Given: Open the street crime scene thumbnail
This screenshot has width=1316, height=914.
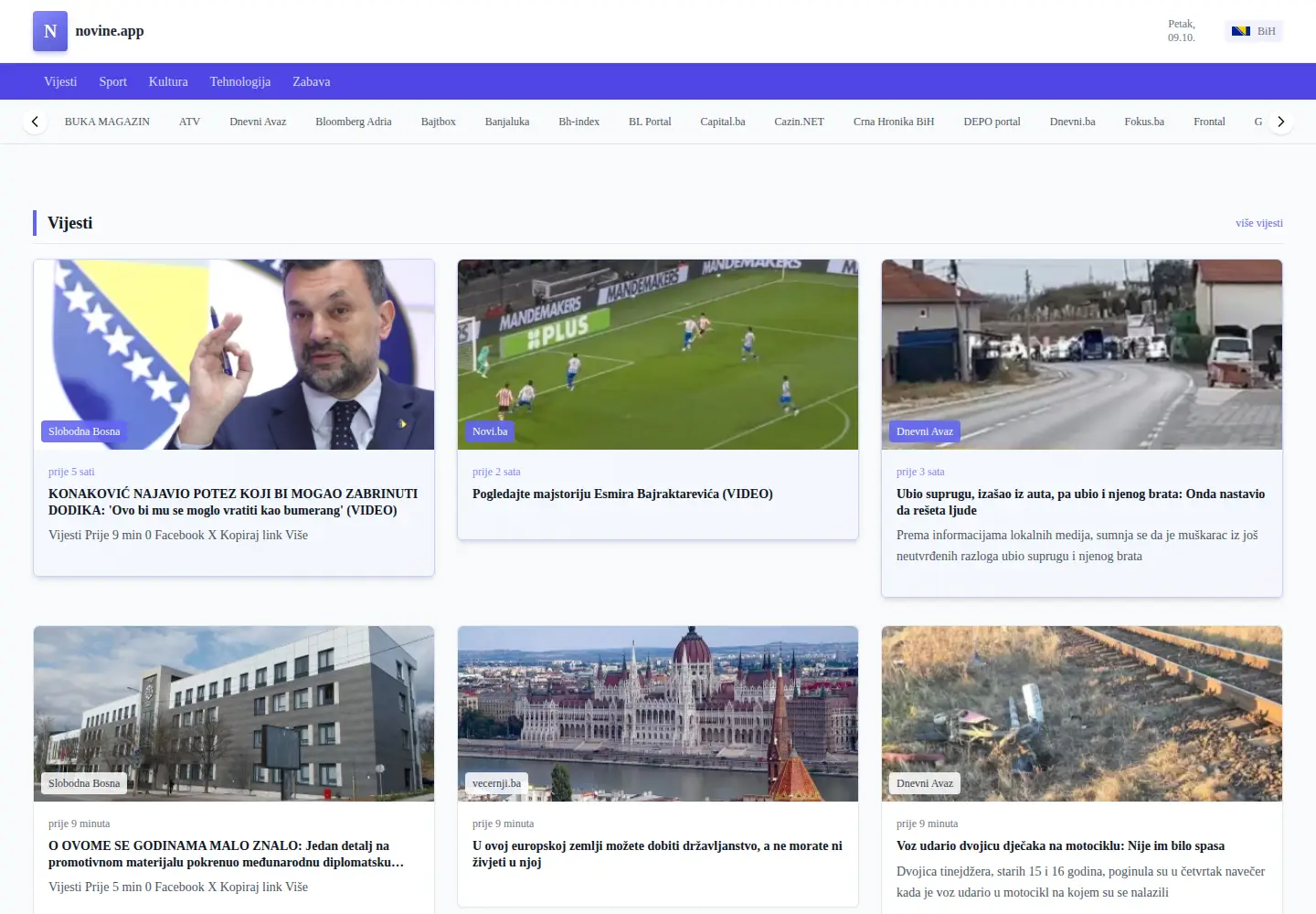Looking at the screenshot, I should 1082,355.
